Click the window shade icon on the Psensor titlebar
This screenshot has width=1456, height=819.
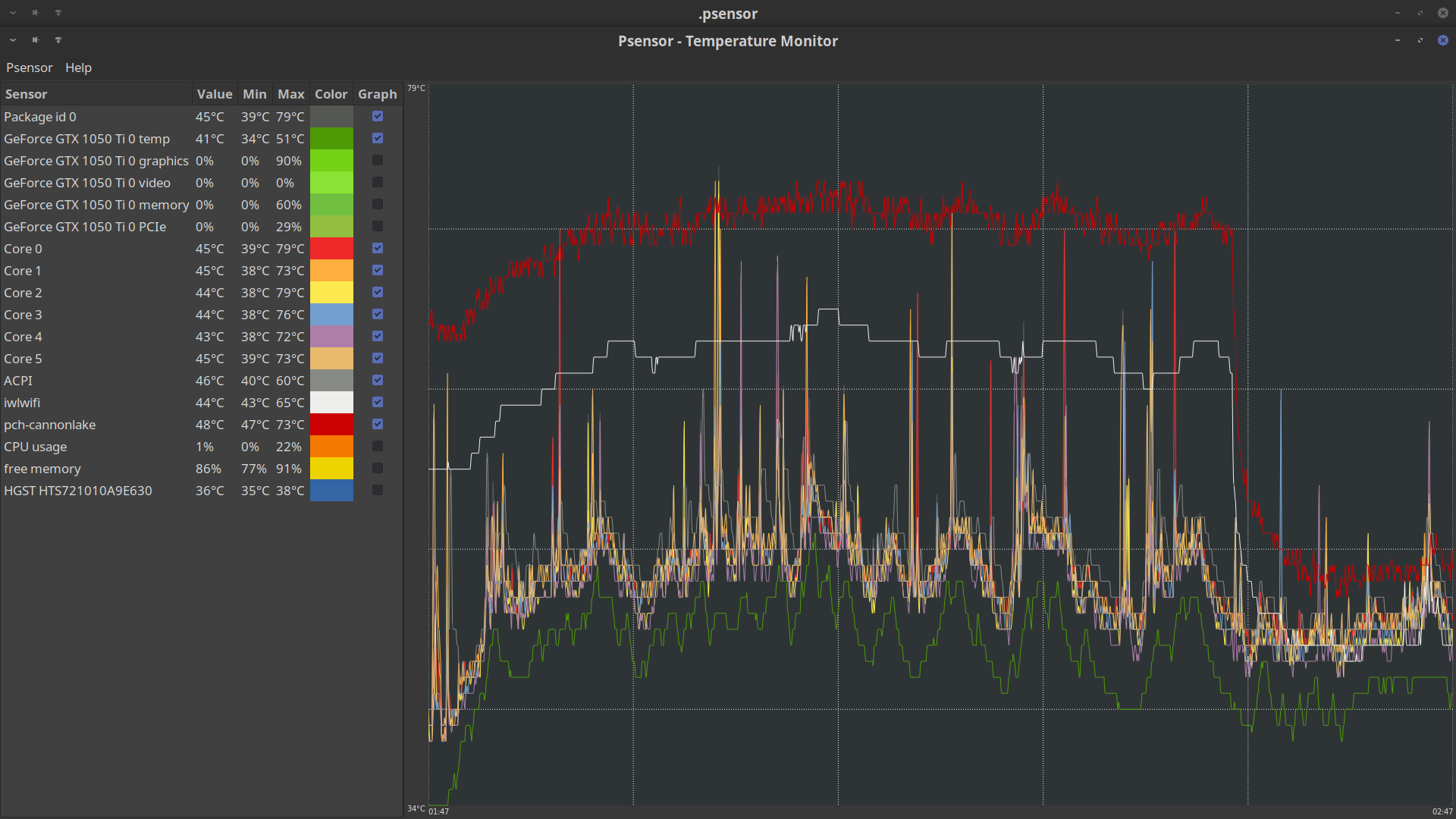(x=58, y=39)
